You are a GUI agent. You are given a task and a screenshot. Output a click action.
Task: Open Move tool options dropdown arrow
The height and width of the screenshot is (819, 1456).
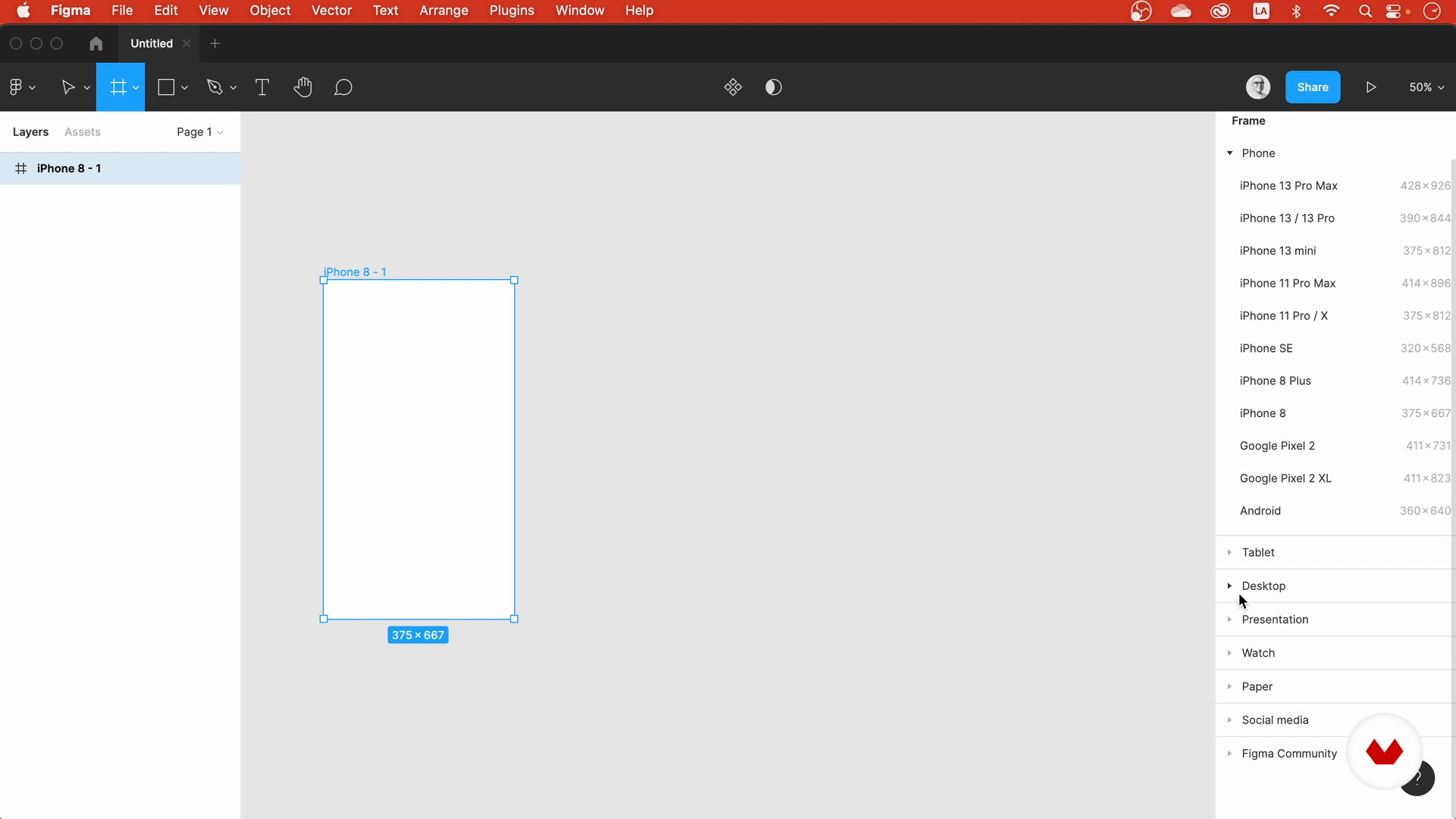pyautogui.click(x=86, y=88)
